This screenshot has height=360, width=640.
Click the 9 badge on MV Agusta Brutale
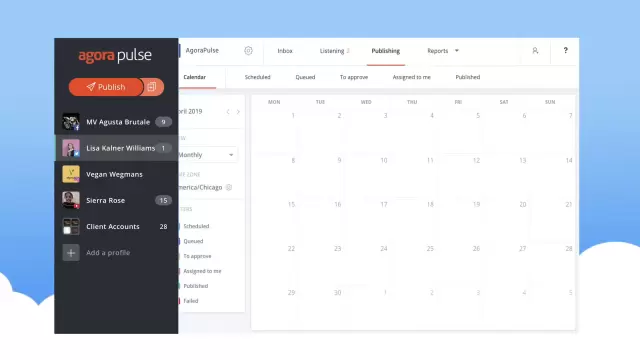point(163,122)
